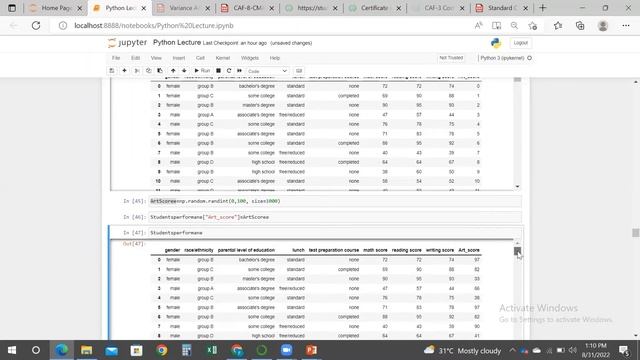The height and width of the screenshot is (360, 640).
Task: Close the Python Lecture tab
Action: click(144, 8)
